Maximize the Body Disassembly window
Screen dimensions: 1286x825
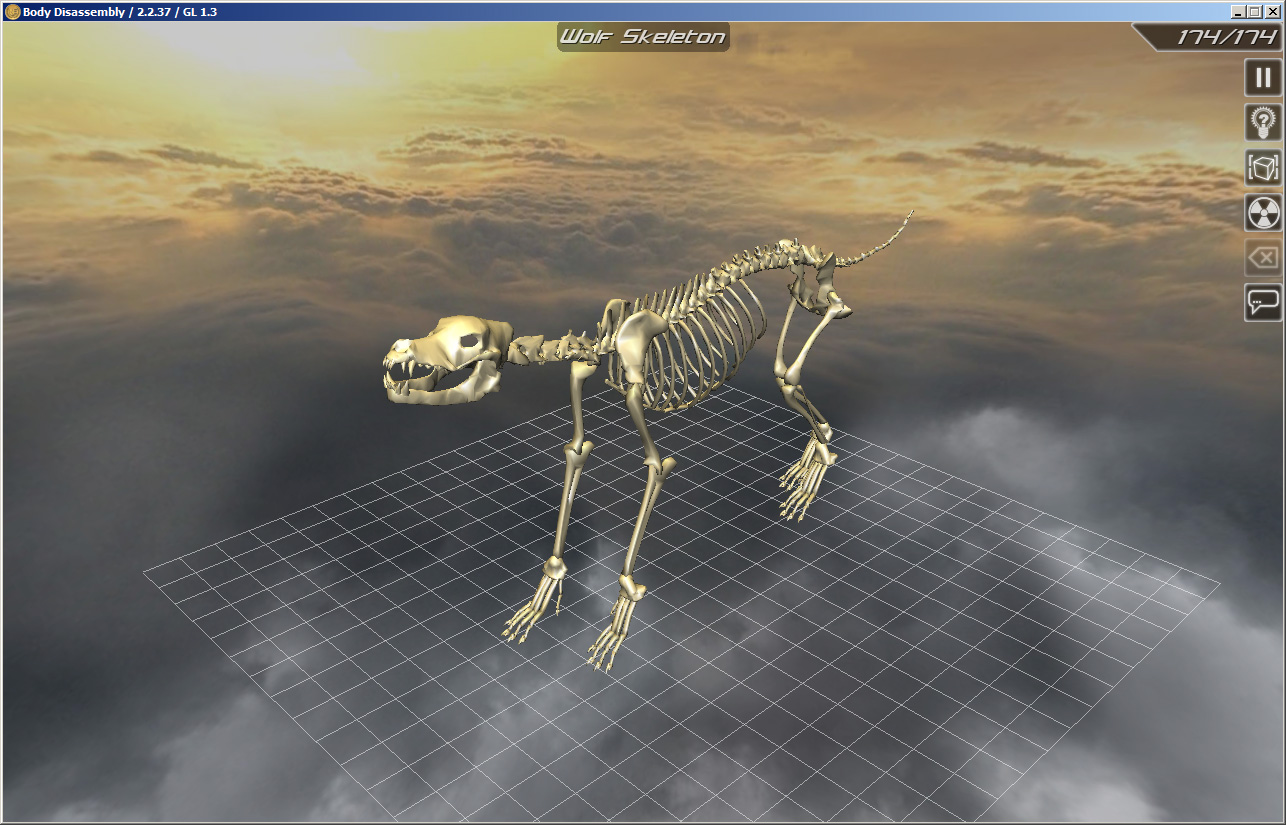point(1255,12)
